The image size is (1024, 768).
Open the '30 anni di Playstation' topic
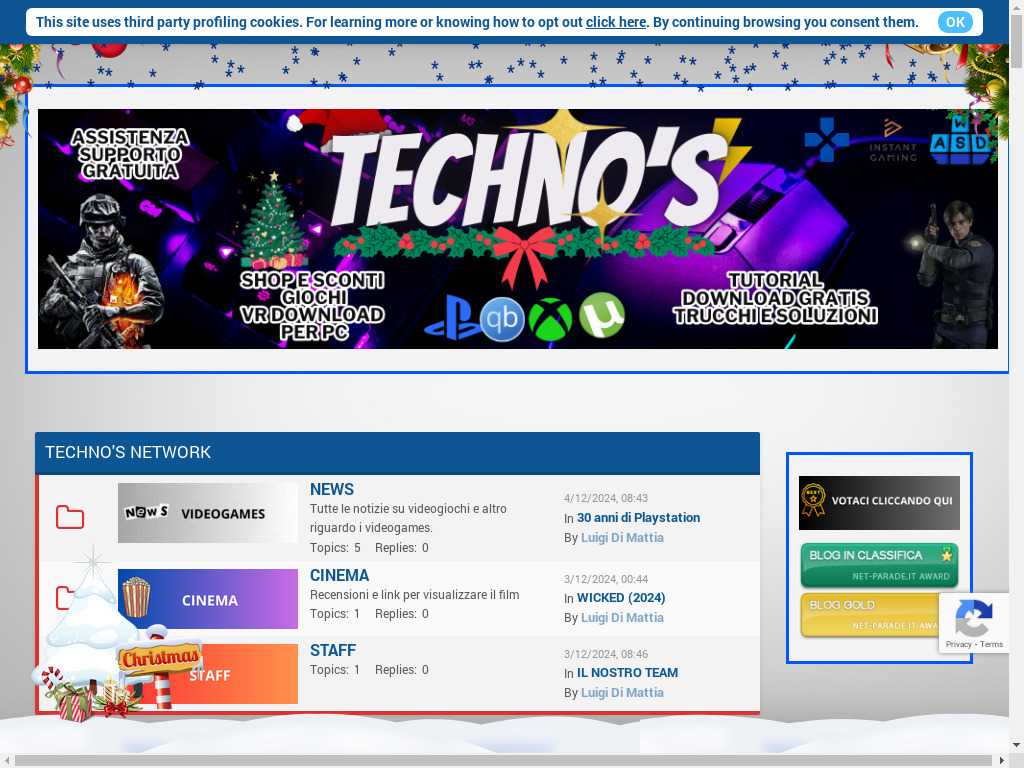[x=638, y=517]
